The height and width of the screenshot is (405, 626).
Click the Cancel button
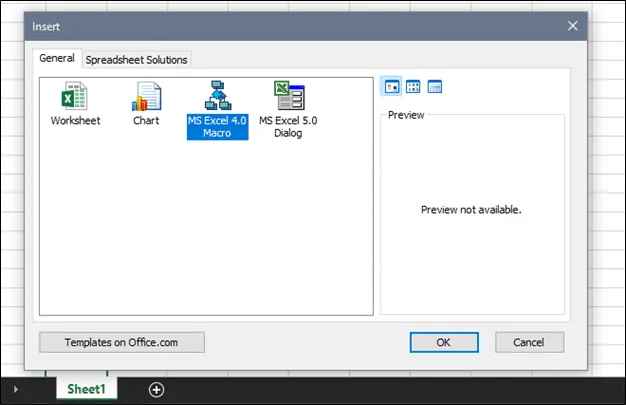[529, 342]
